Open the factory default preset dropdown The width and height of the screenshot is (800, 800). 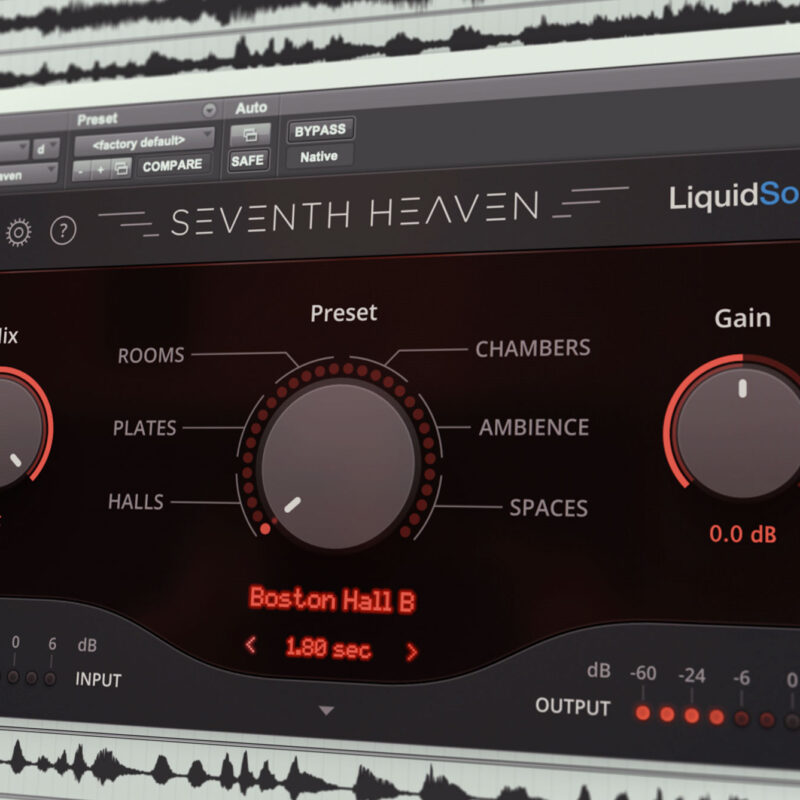tap(144, 141)
